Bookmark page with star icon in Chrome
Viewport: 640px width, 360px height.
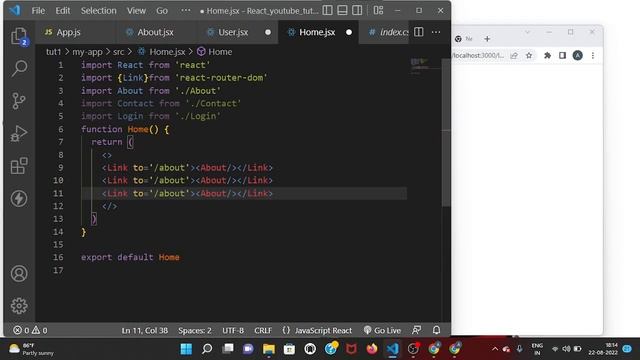[529, 56]
